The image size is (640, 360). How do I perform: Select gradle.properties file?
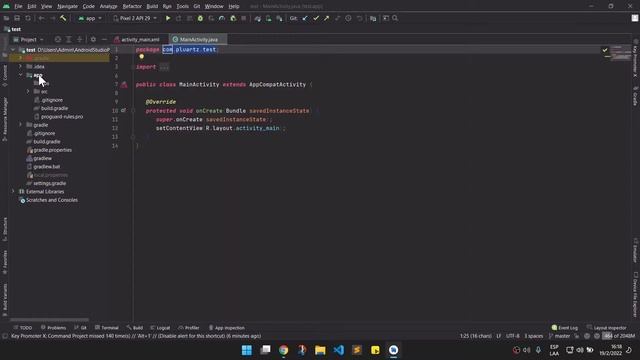pos(49,150)
